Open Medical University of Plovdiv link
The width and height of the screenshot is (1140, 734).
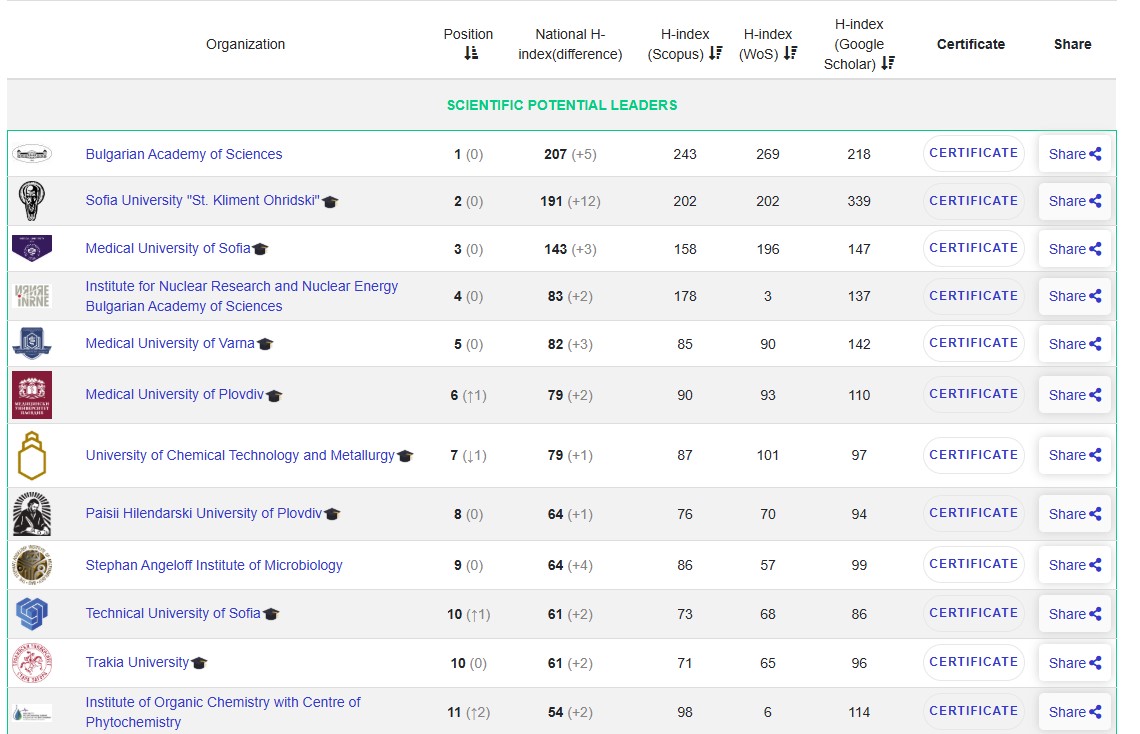174,394
